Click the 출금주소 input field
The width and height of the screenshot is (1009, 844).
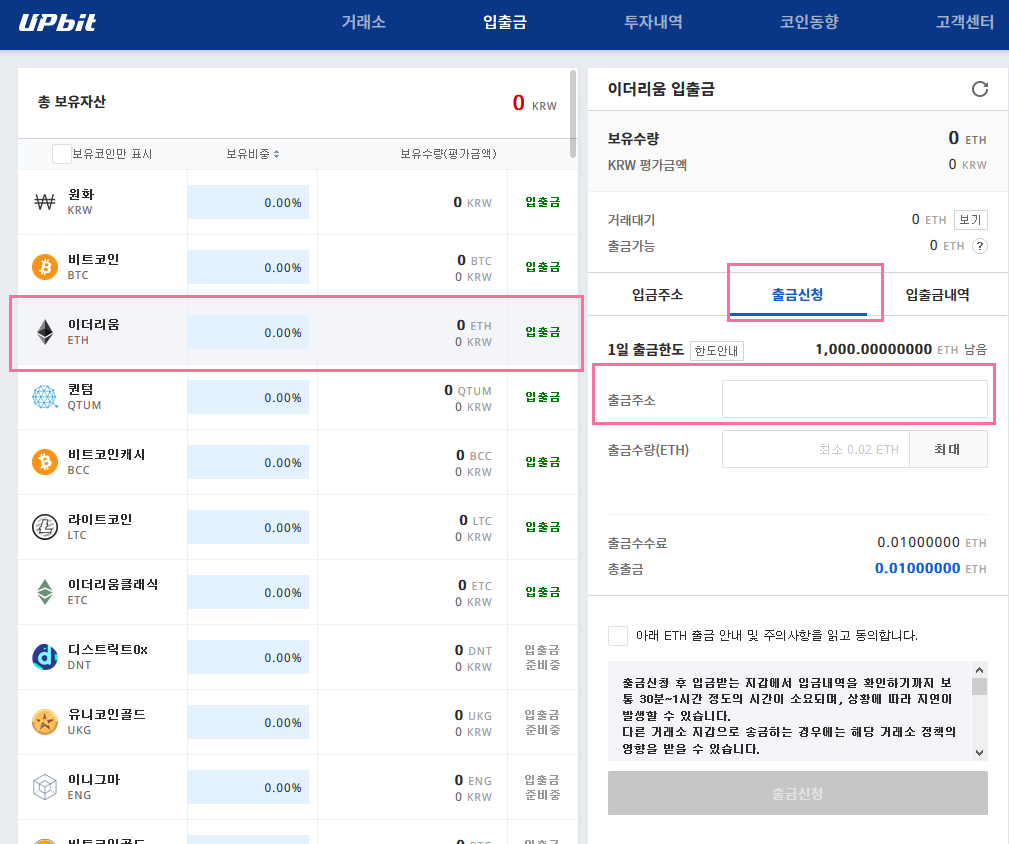click(854, 400)
